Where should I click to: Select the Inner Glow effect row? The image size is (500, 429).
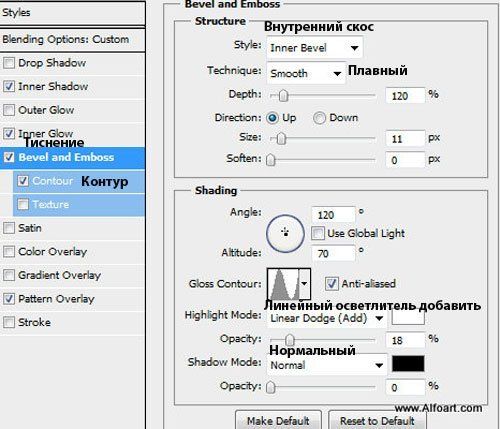[x=72, y=134]
